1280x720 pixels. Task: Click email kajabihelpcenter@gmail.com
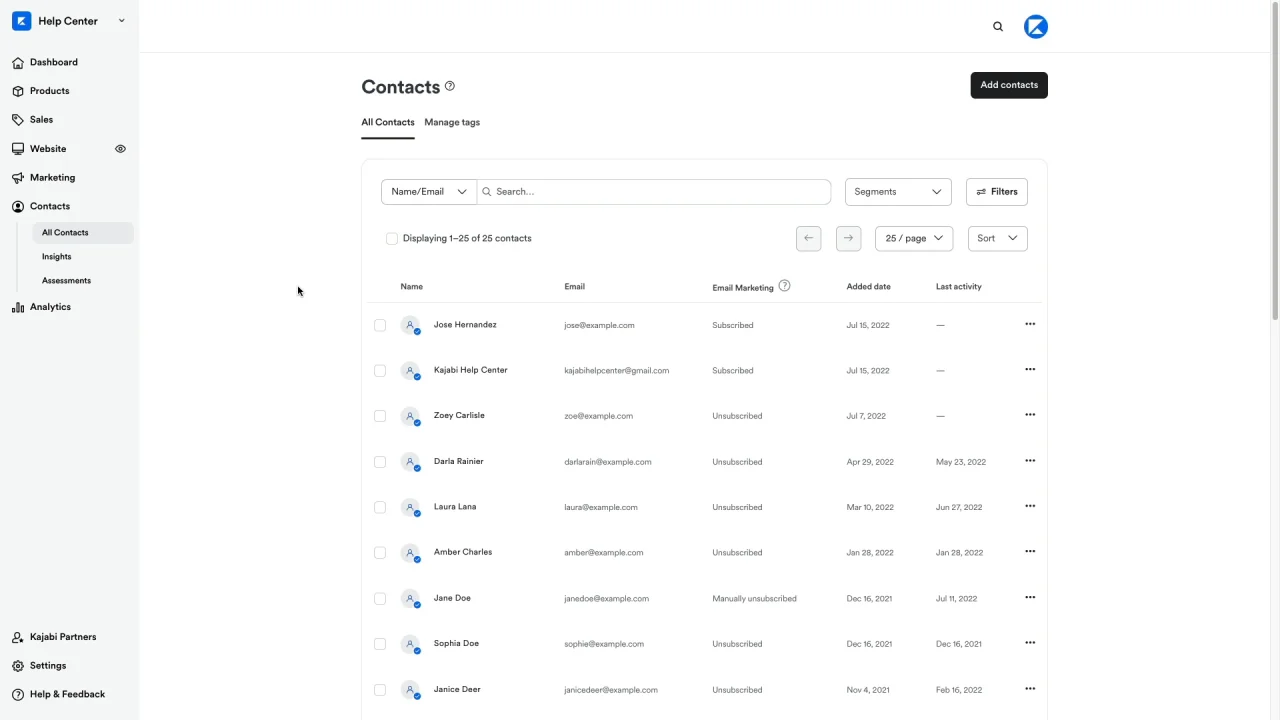coord(616,371)
